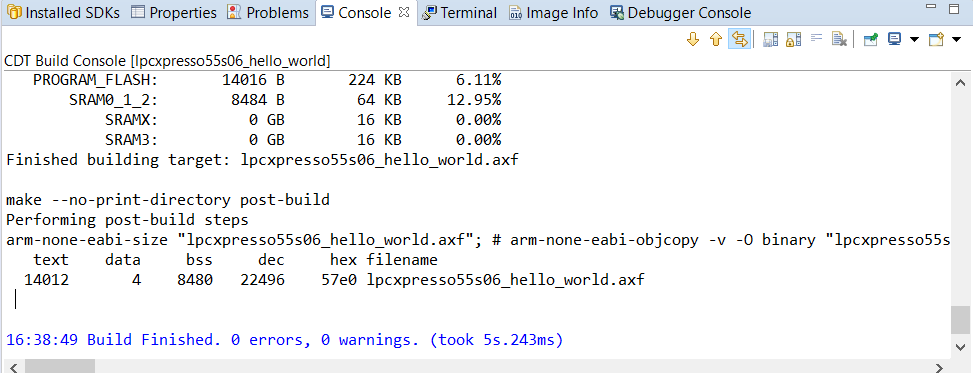The width and height of the screenshot is (973, 374).
Task: Click the Open Console icon
Action: (936, 40)
